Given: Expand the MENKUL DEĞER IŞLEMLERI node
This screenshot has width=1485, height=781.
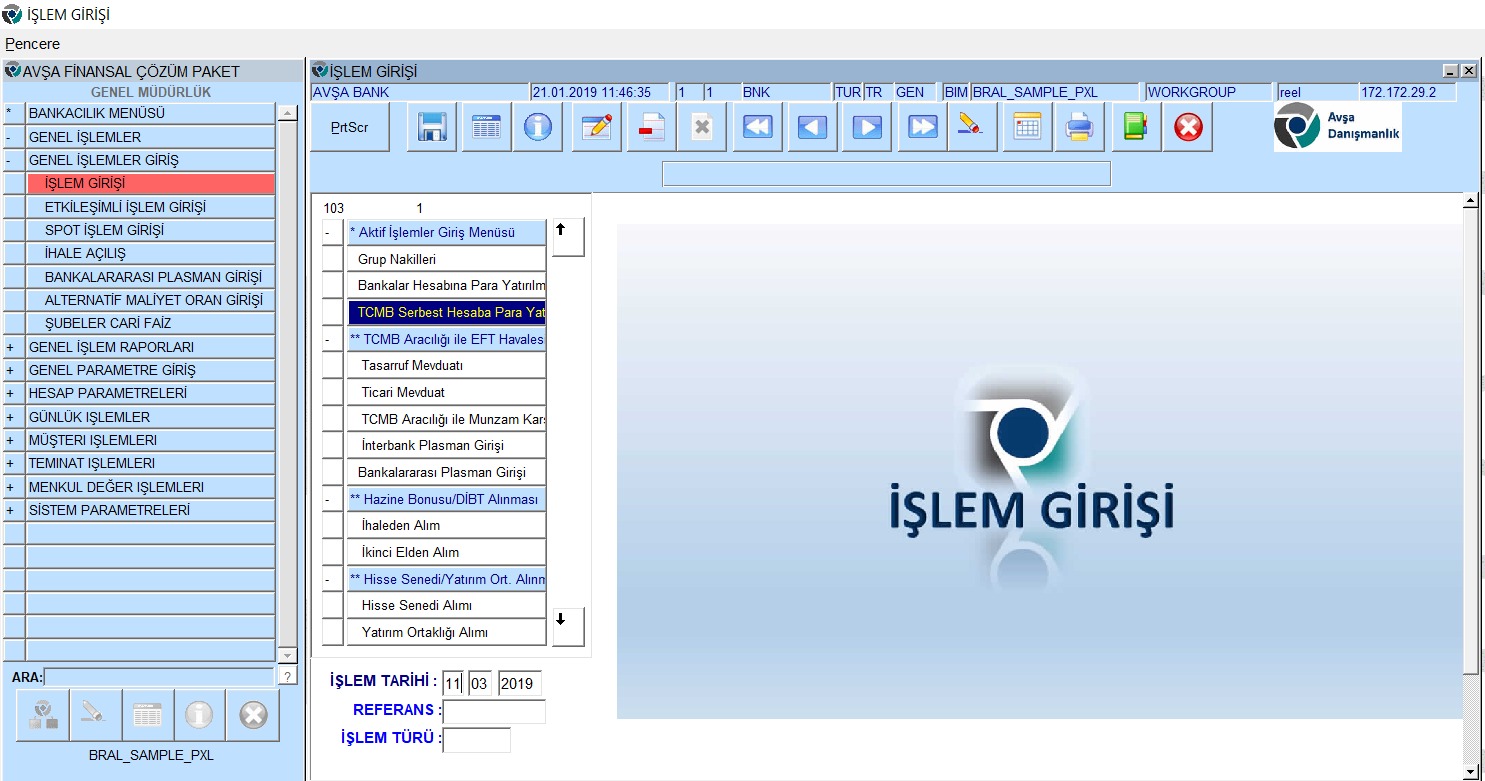Looking at the screenshot, I should 13,487.
